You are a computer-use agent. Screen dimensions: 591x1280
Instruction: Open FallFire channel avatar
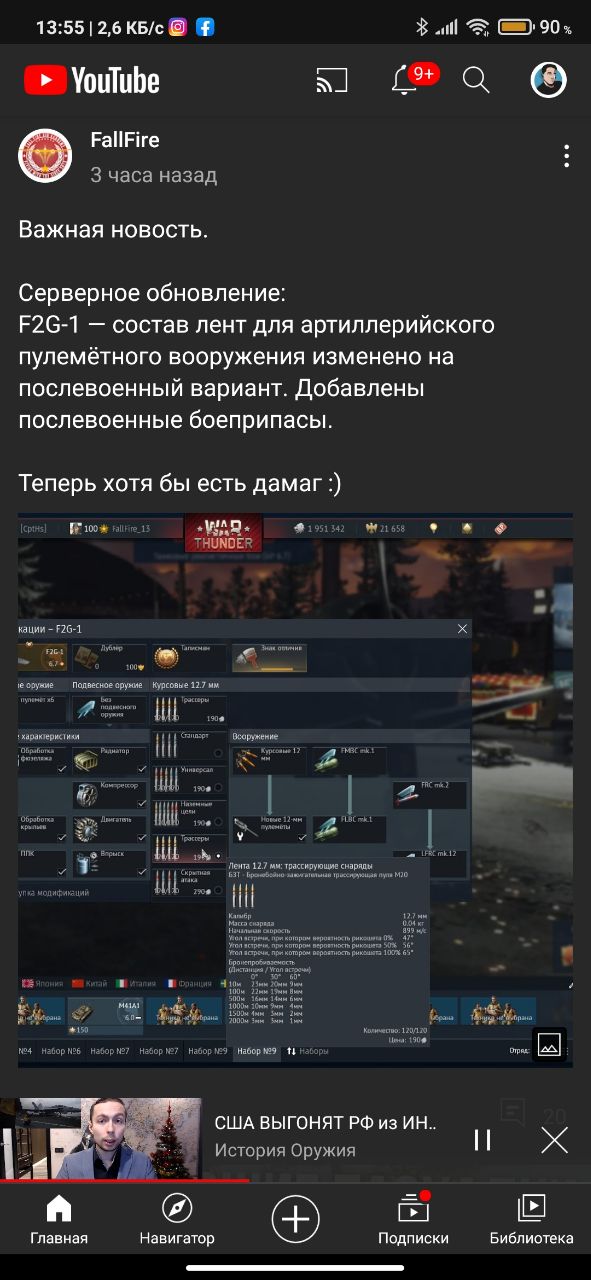45,156
